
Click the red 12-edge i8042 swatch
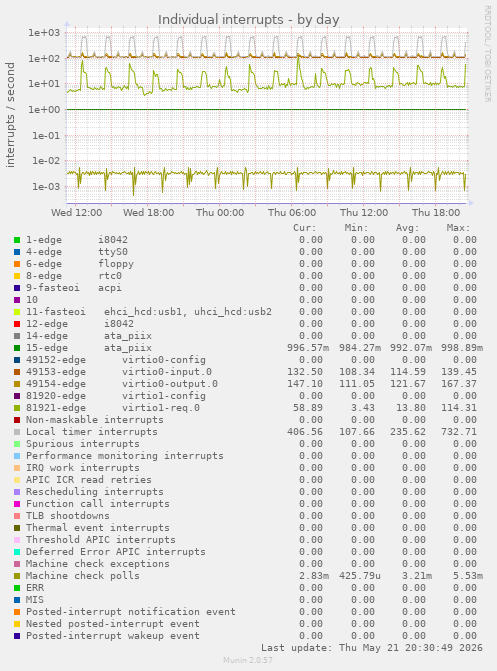point(17,324)
